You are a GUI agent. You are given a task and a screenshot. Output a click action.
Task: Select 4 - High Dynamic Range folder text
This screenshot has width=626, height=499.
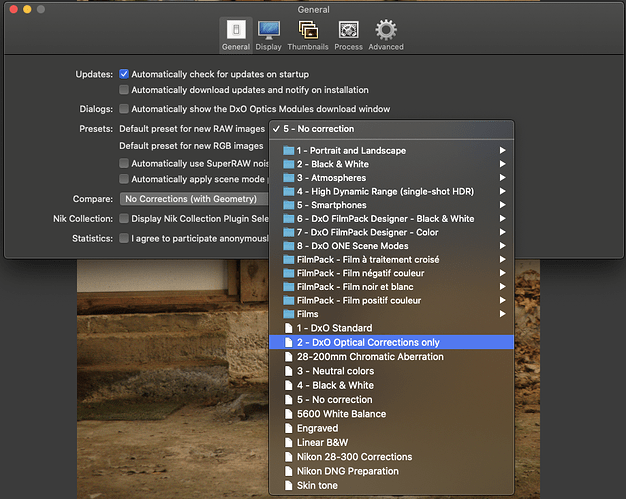pos(385,191)
